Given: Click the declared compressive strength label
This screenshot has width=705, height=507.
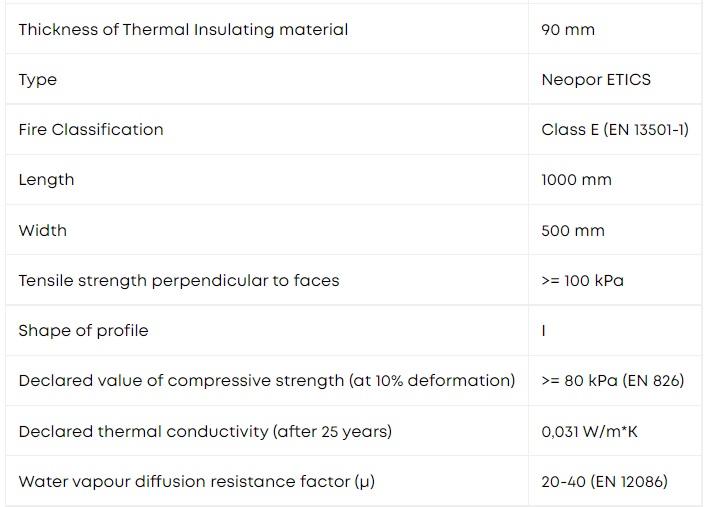Looking at the screenshot, I should point(267,381).
